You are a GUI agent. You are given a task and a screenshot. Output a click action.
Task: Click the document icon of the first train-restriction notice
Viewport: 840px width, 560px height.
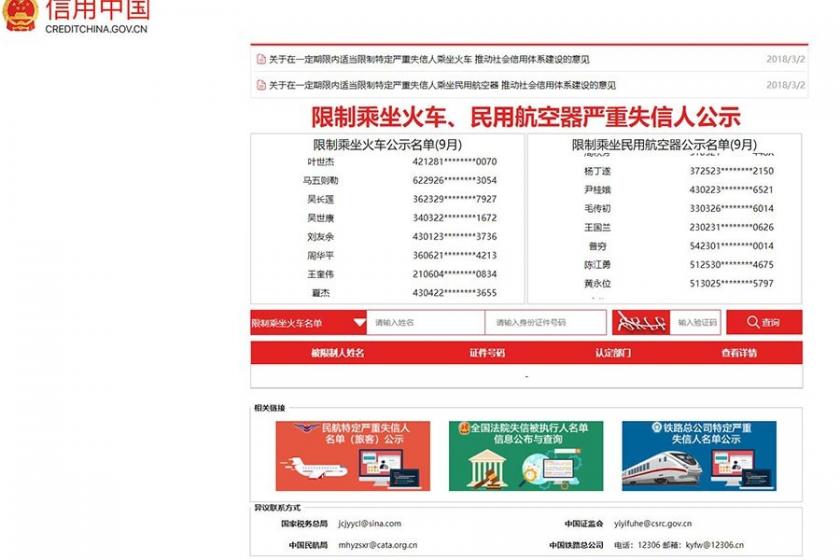(x=261, y=59)
